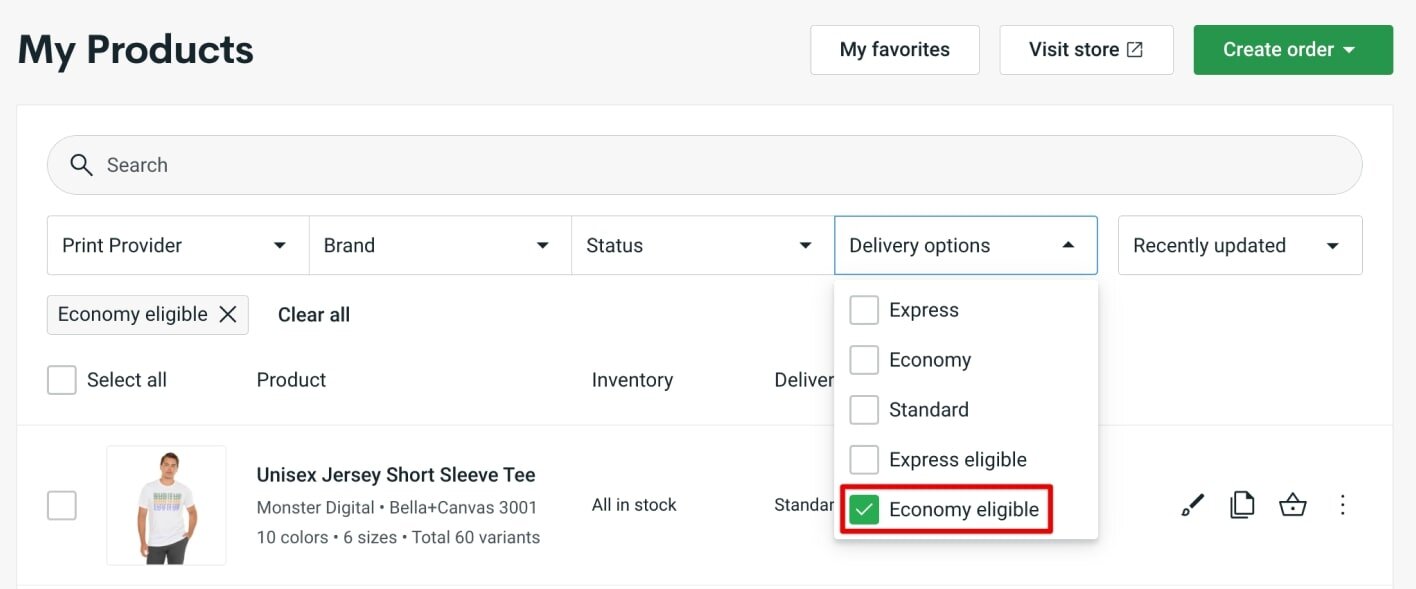Click the Inventory column header
1416x589 pixels.
[x=632, y=380]
